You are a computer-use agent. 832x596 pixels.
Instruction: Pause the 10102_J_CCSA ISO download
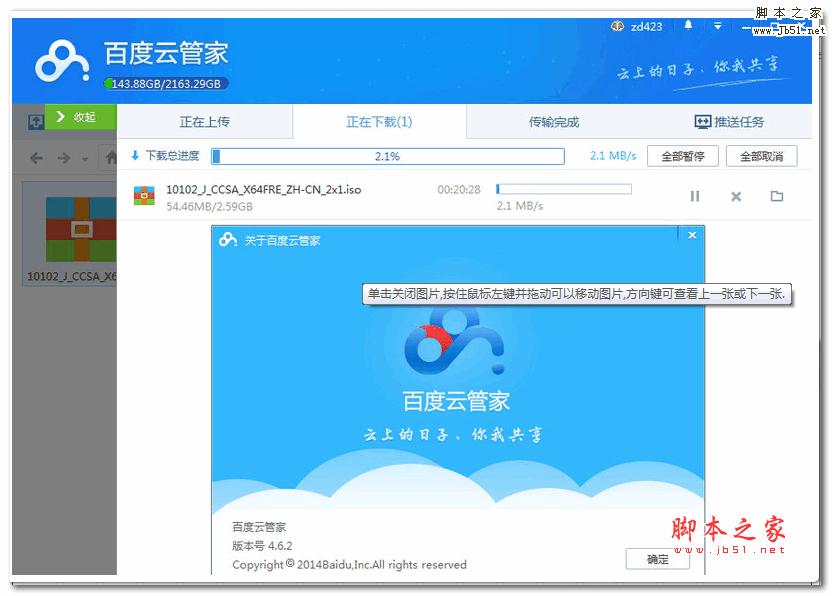click(x=695, y=196)
